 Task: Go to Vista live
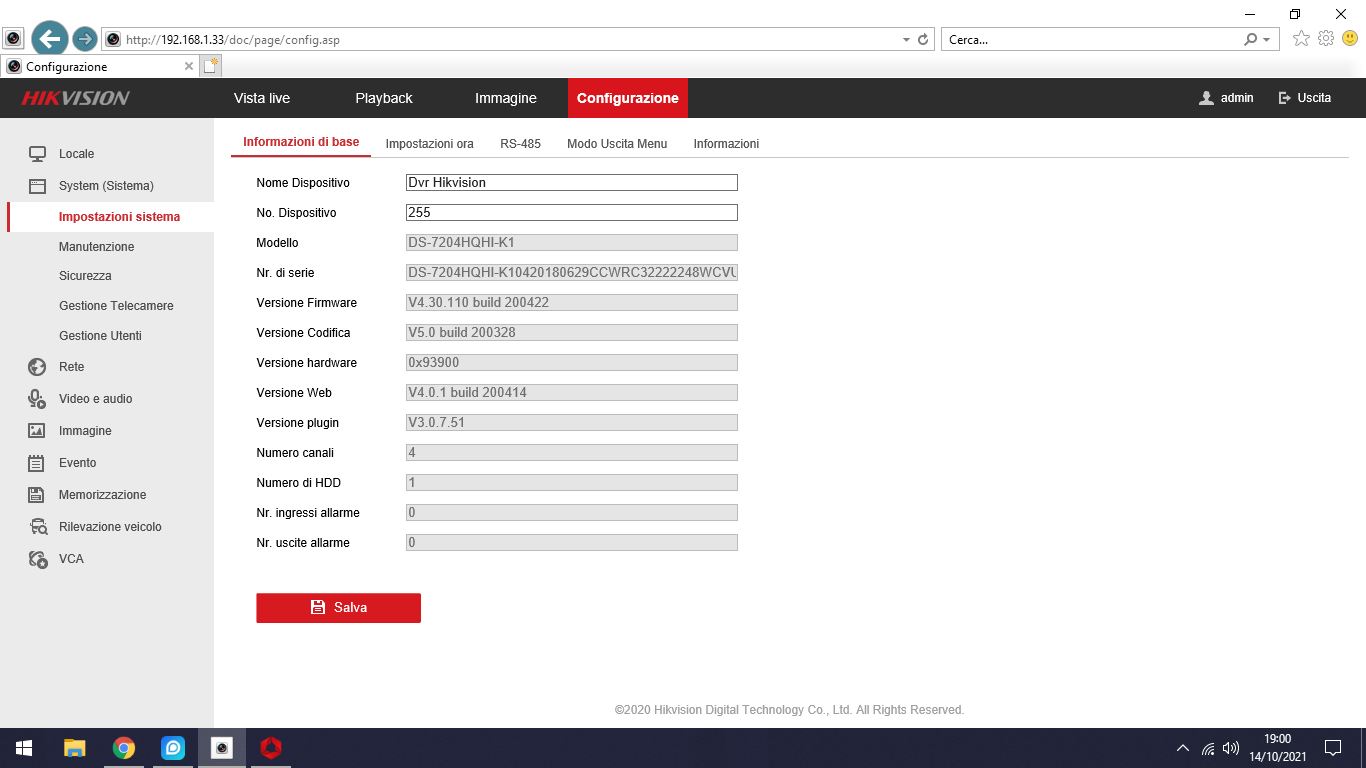pos(261,98)
